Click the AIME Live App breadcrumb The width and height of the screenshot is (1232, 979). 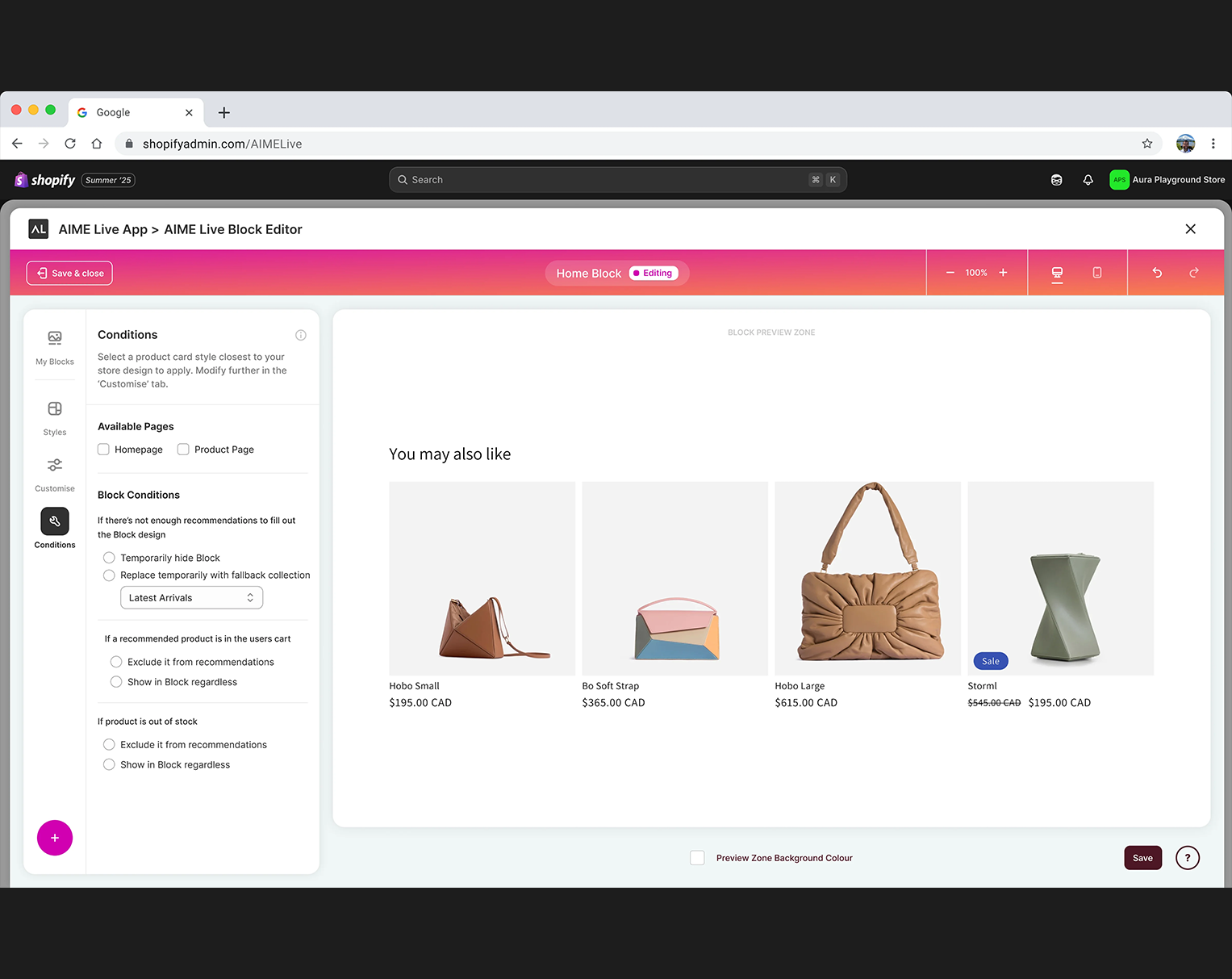coord(103,229)
